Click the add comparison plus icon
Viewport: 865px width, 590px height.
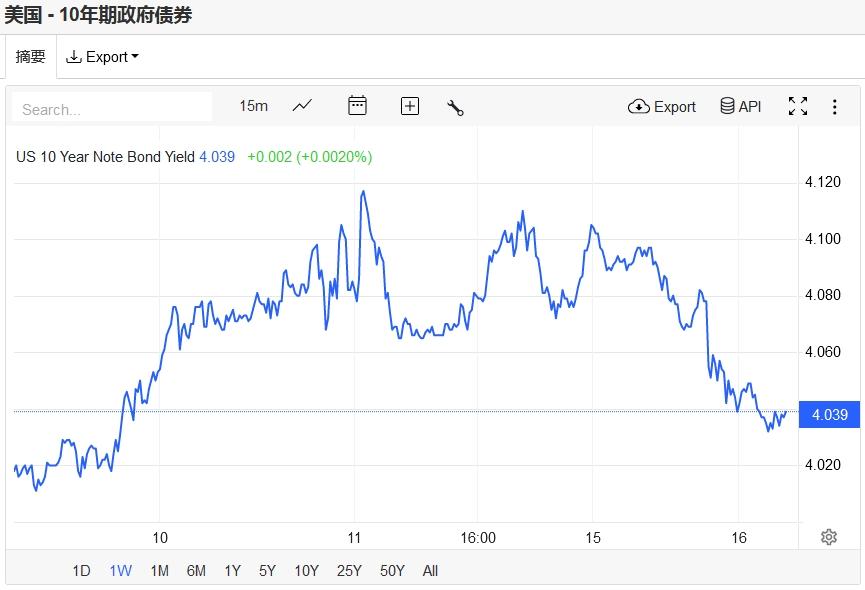(410, 106)
